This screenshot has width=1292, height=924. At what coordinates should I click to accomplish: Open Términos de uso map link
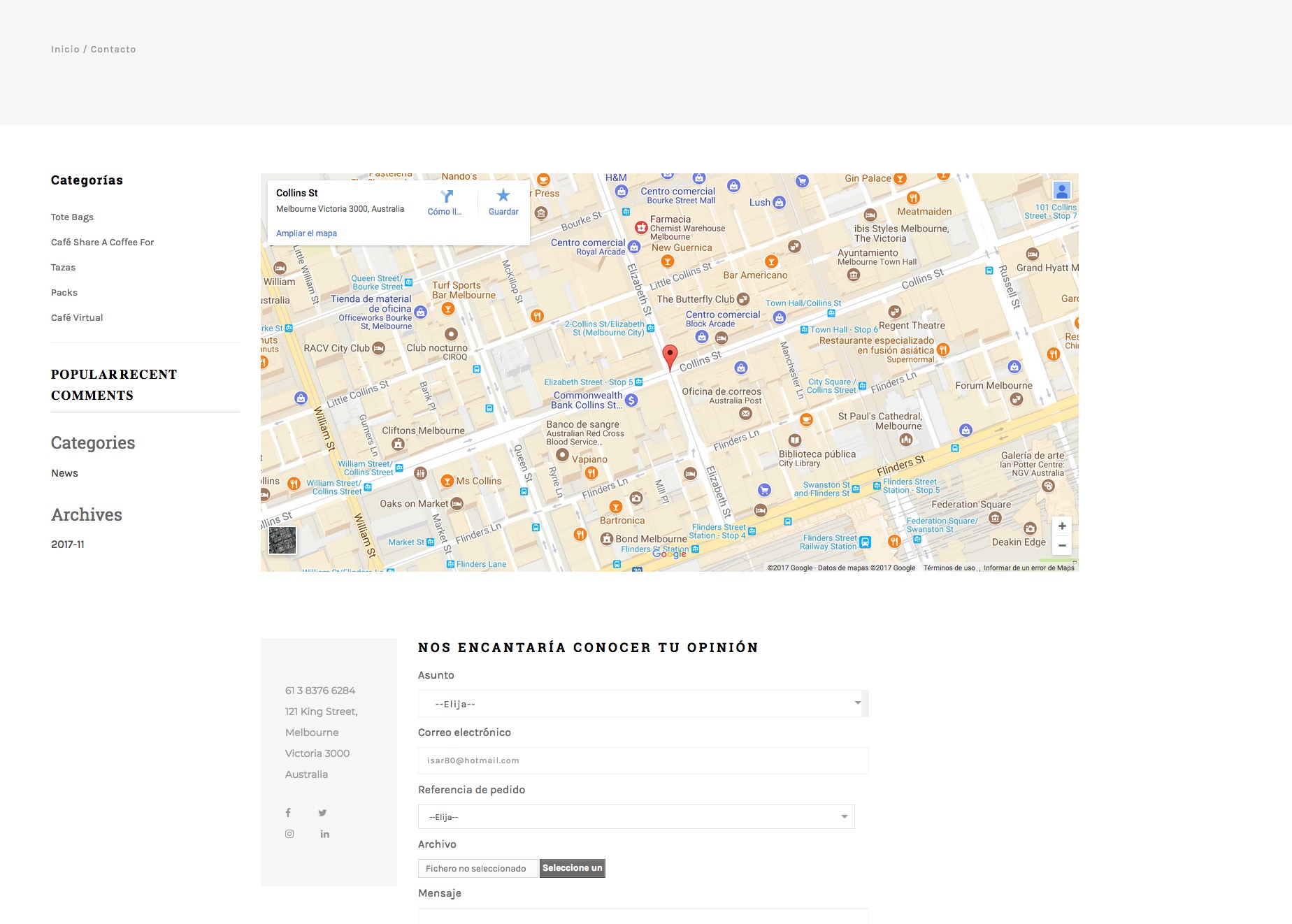(949, 568)
